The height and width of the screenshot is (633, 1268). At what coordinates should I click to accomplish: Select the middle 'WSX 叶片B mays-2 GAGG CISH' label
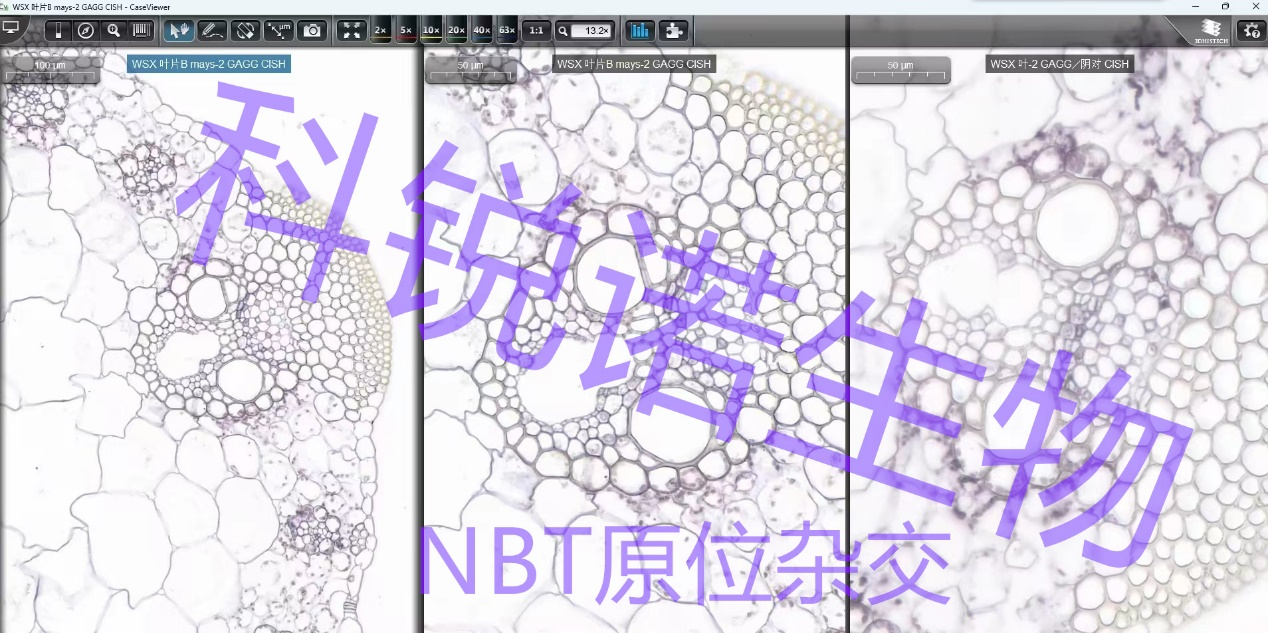pos(634,64)
